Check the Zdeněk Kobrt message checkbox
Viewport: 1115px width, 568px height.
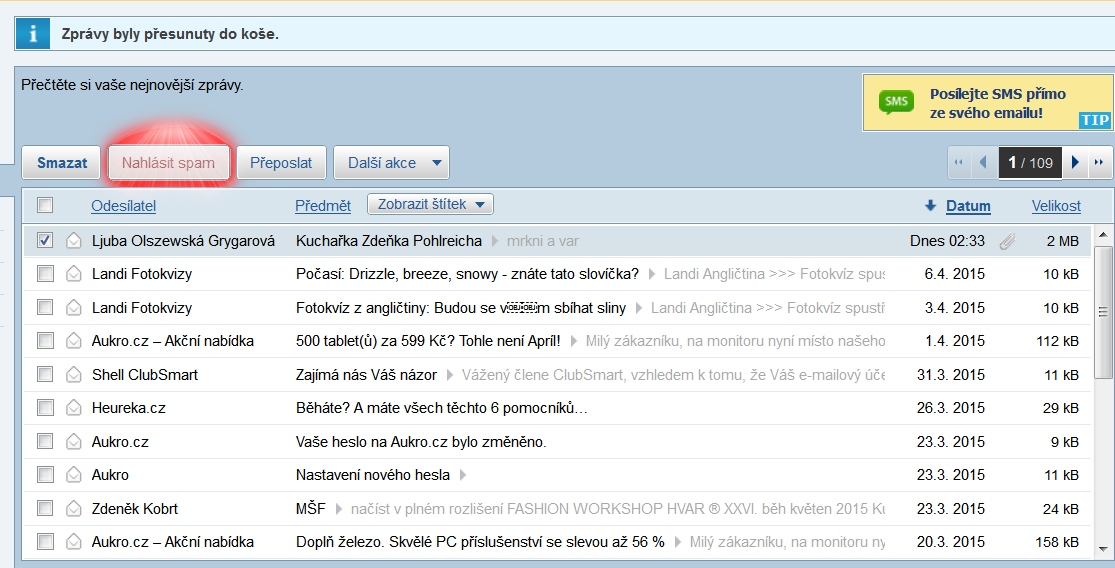[45, 509]
